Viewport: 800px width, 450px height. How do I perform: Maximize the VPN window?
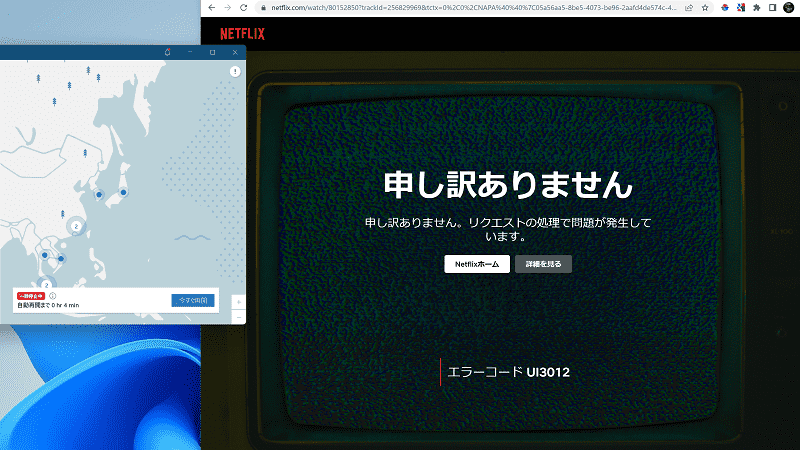[x=213, y=52]
